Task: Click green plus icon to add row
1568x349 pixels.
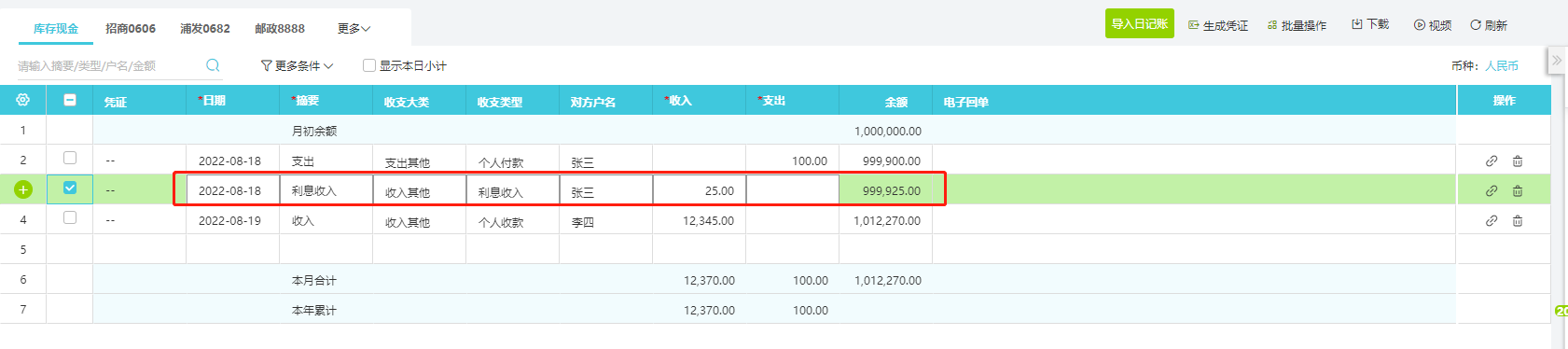Action: [23, 190]
